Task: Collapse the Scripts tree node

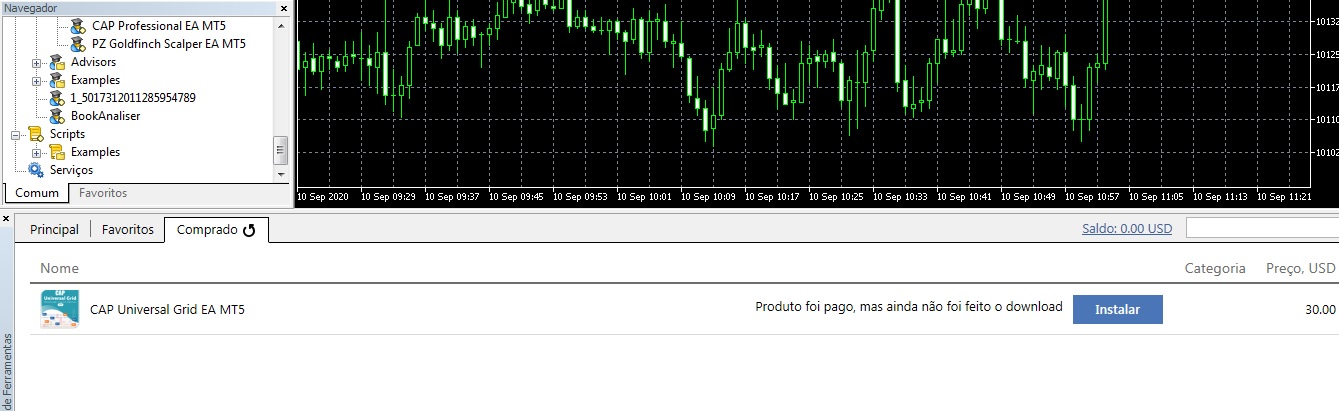Action: pyautogui.click(x=16, y=134)
